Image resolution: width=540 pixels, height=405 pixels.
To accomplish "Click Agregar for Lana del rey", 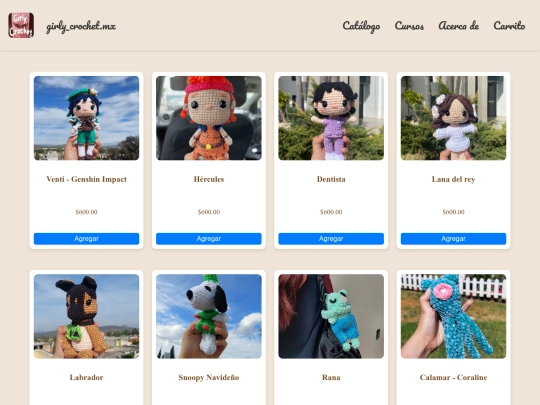I will [x=453, y=239].
